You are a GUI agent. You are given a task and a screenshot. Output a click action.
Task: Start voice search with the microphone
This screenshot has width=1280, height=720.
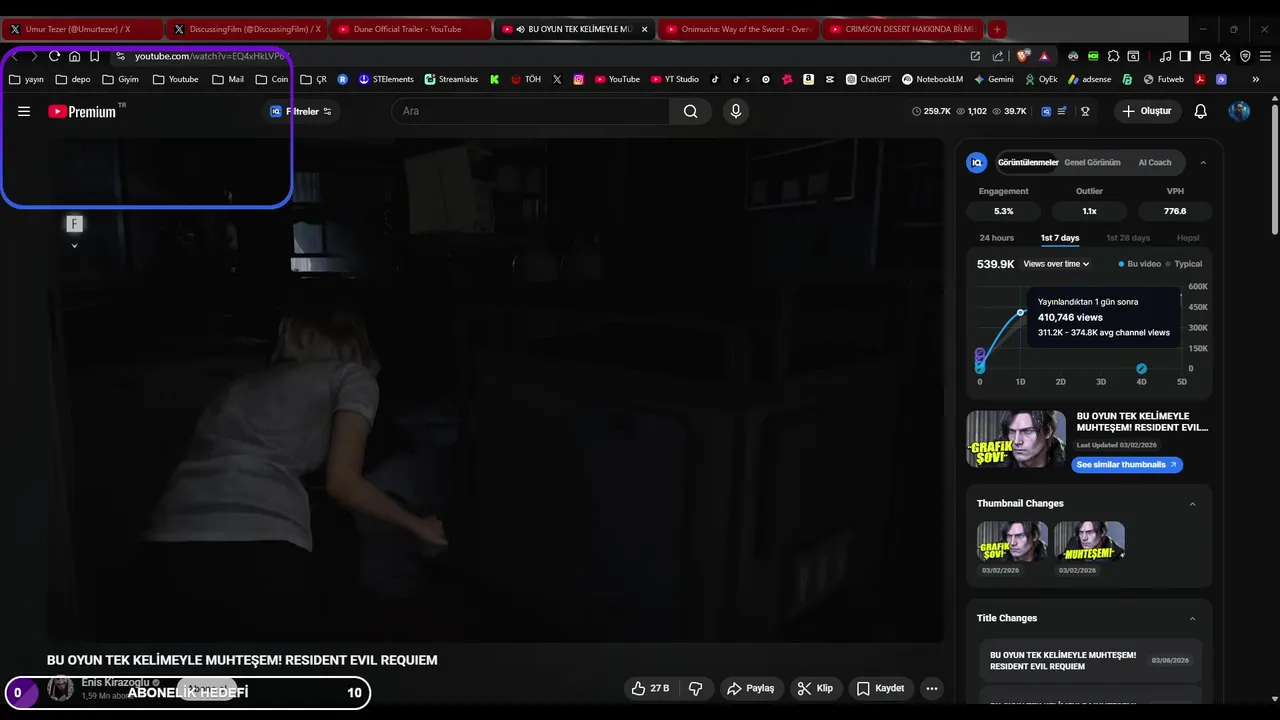[x=736, y=111]
